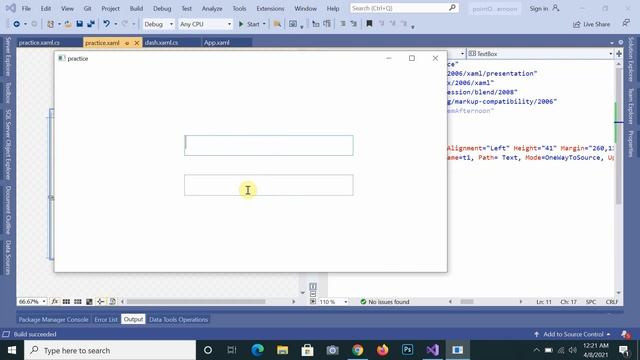Toggle the snap grid display icon
640x360 pixels.
[x=66, y=302]
